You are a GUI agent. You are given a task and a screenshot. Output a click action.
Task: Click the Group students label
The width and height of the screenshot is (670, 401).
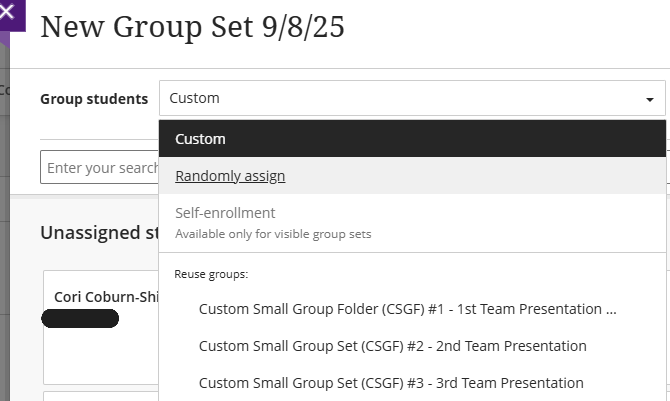tap(94, 99)
